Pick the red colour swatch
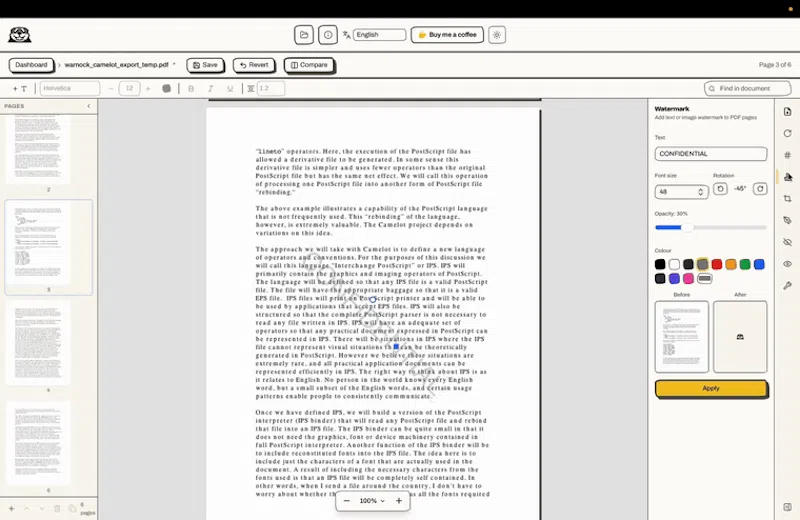Image resolution: width=800 pixels, height=520 pixels. point(717,264)
